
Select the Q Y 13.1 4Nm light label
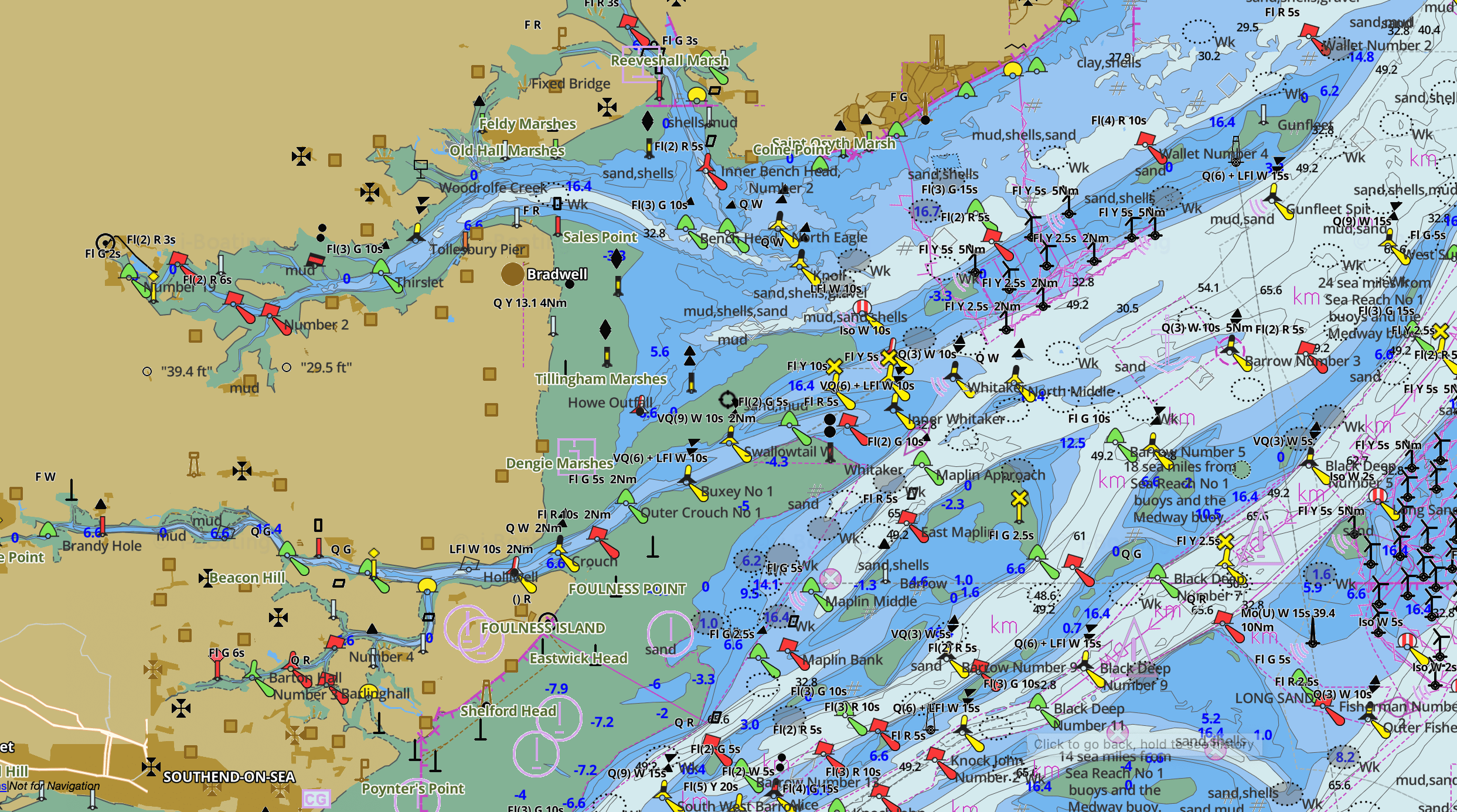tap(530, 303)
